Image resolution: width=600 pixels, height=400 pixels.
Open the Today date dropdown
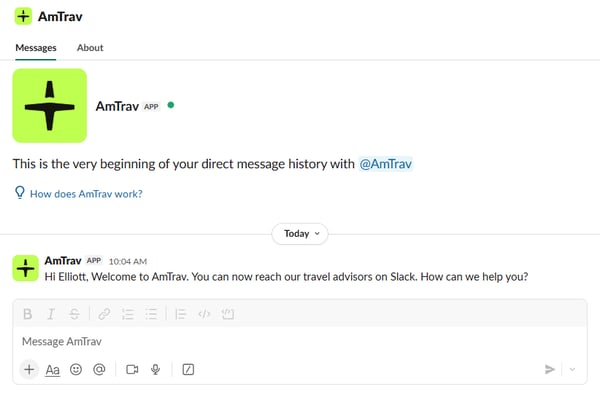point(300,233)
